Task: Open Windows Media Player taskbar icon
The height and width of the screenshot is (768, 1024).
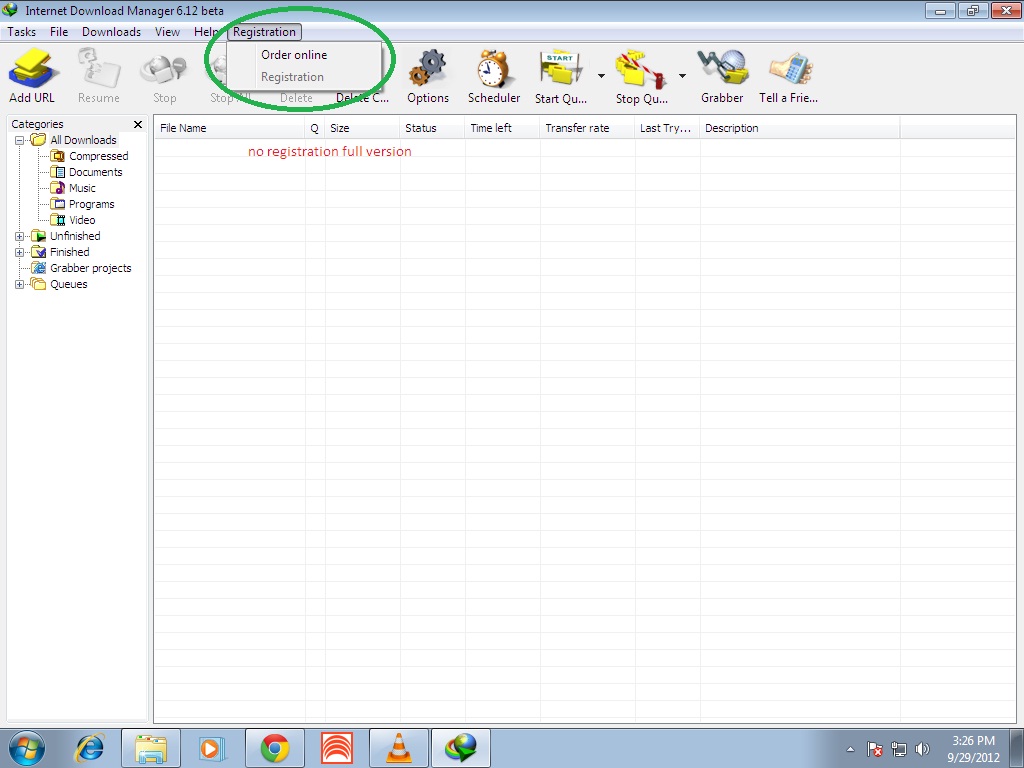Action: [x=212, y=748]
